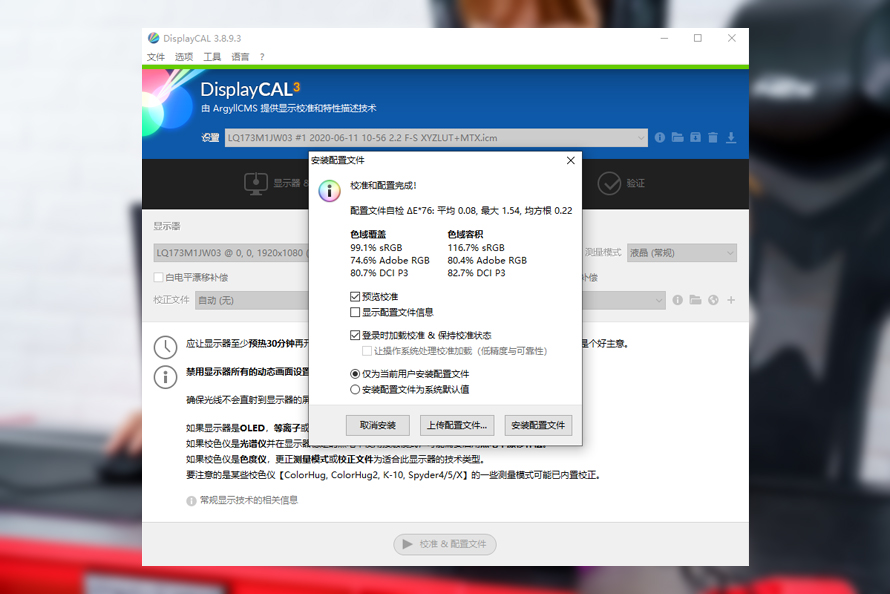Select 安装配置文件为系统默认值 radio option

(355, 390)
